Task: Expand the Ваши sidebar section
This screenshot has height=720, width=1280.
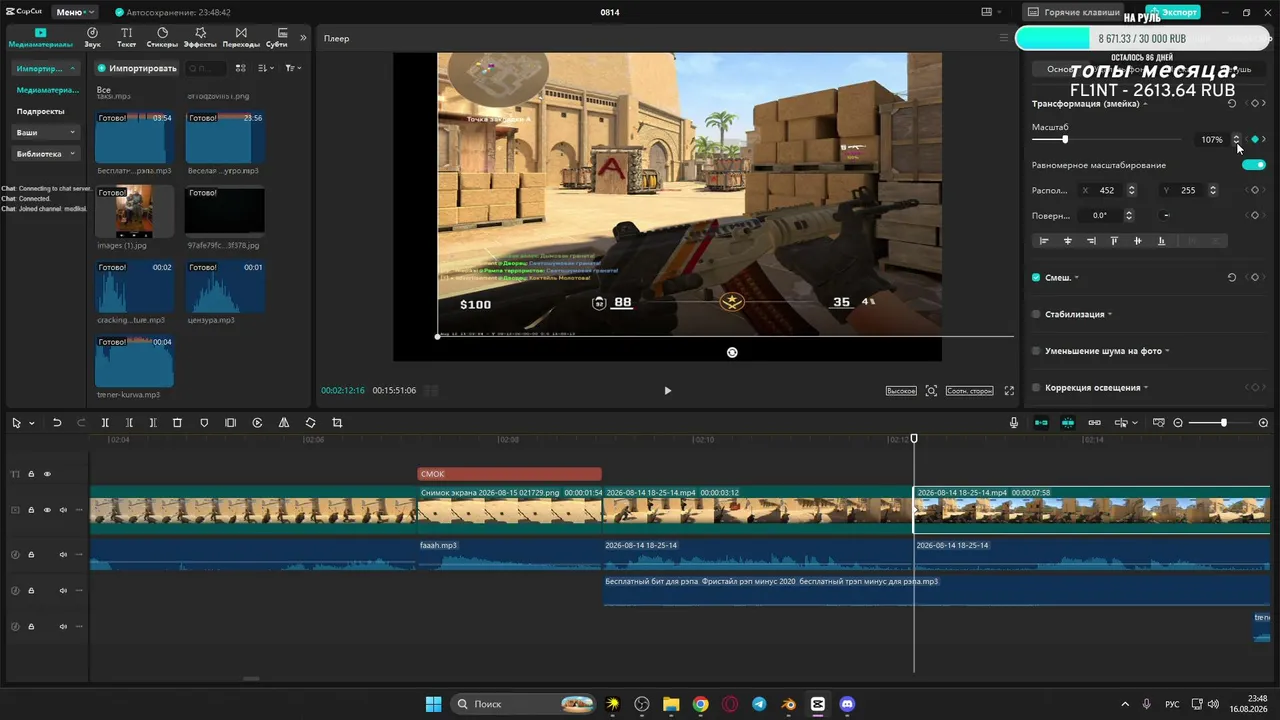Action: click(x=46, y=132)
